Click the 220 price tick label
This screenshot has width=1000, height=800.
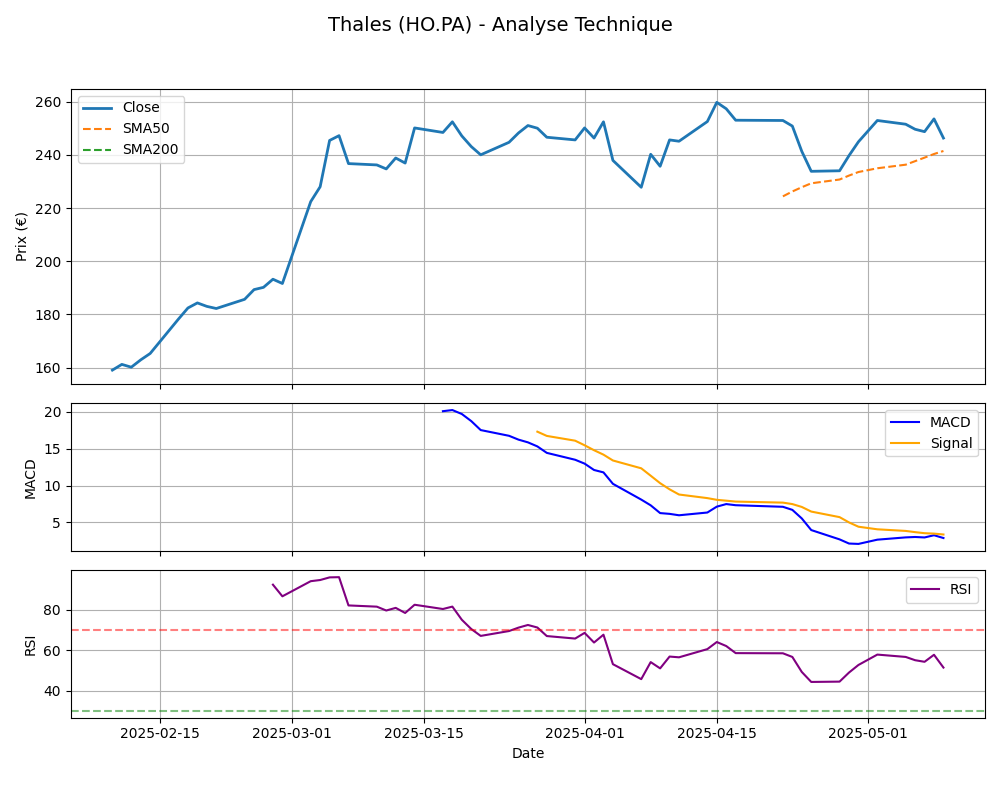point(50,209)
